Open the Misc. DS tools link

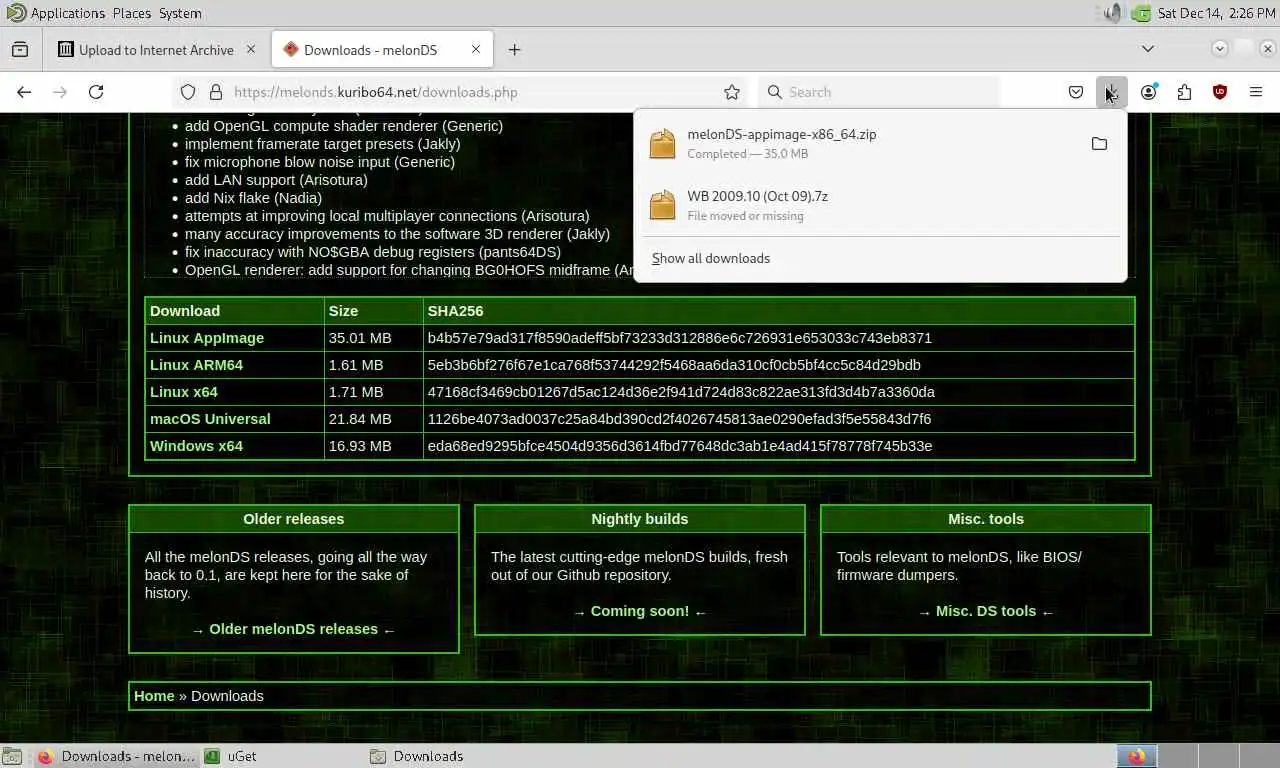986,611
